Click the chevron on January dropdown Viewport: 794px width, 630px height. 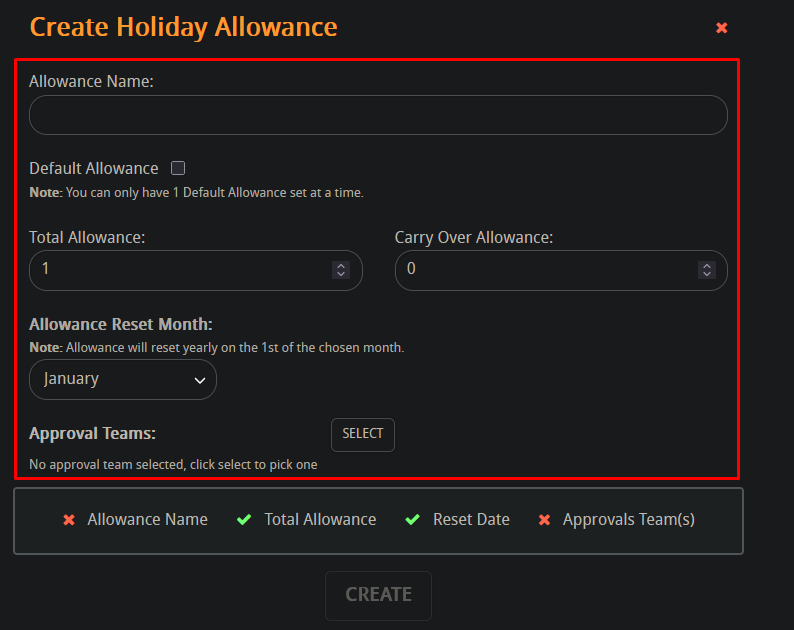tap(200, 380)
